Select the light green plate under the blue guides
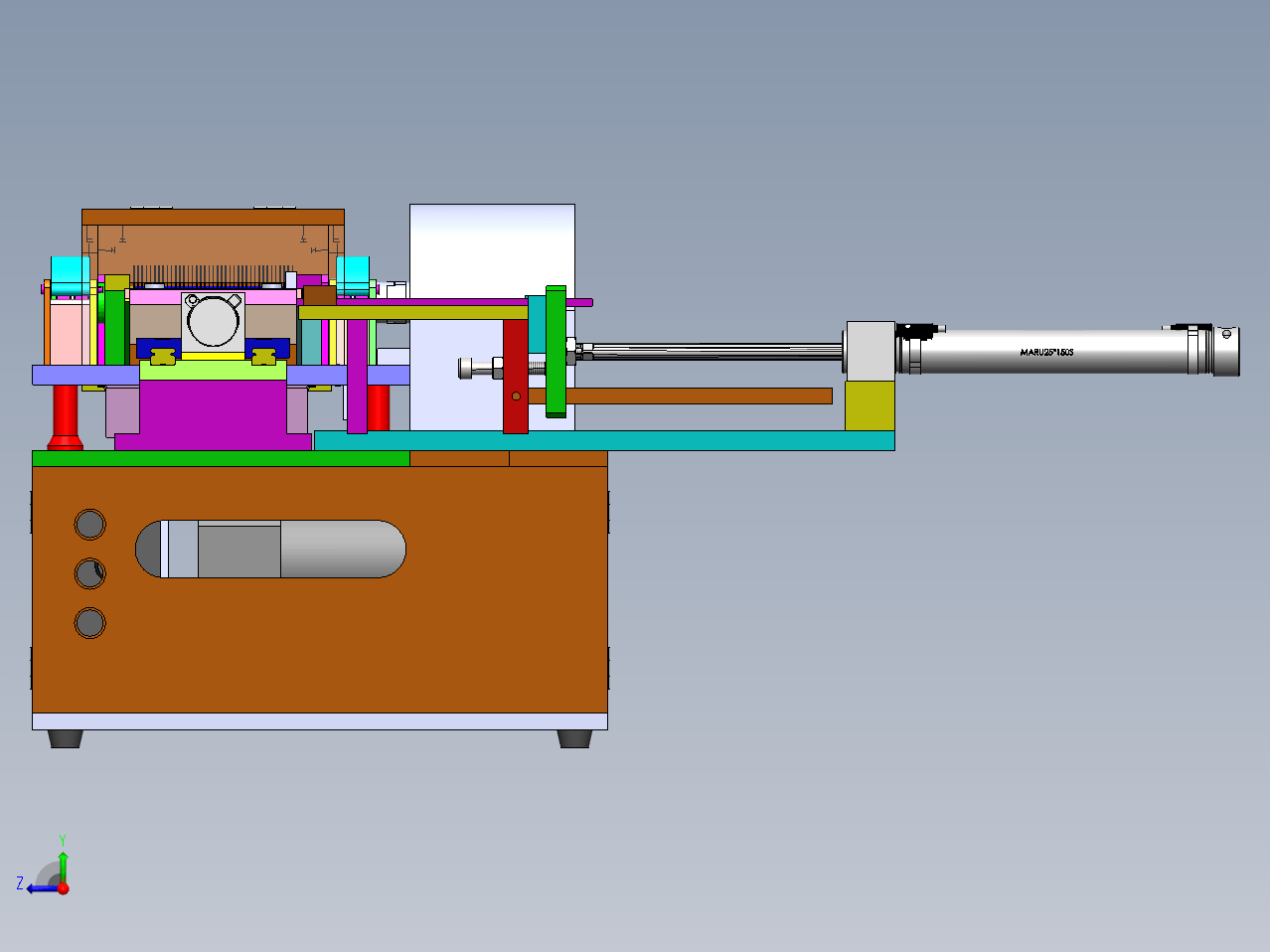The width and height of the screenshot is (1270, 952). [213, 370]
